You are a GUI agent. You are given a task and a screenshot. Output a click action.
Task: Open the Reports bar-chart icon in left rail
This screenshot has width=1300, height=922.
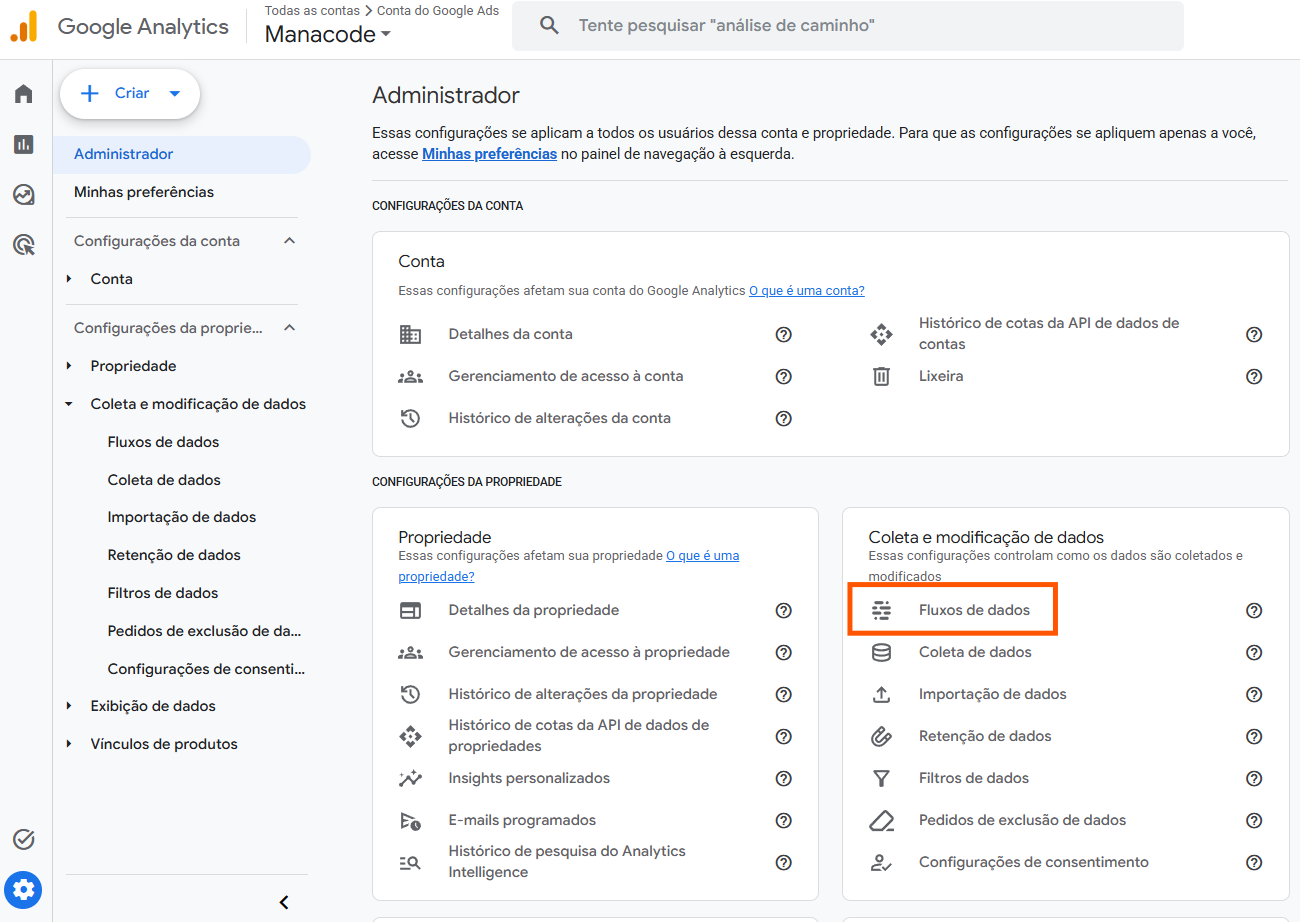[24, 144]
